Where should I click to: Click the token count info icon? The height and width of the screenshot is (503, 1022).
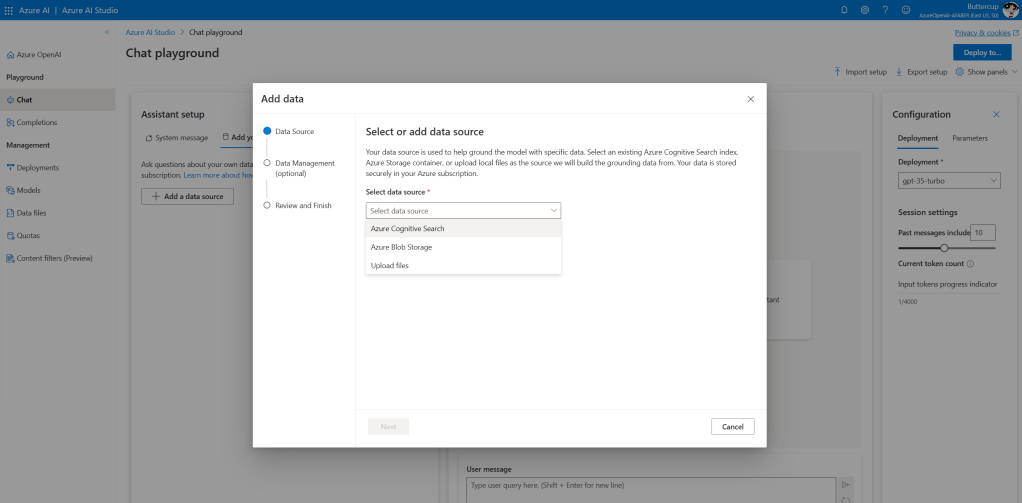[x=970, y=264]
